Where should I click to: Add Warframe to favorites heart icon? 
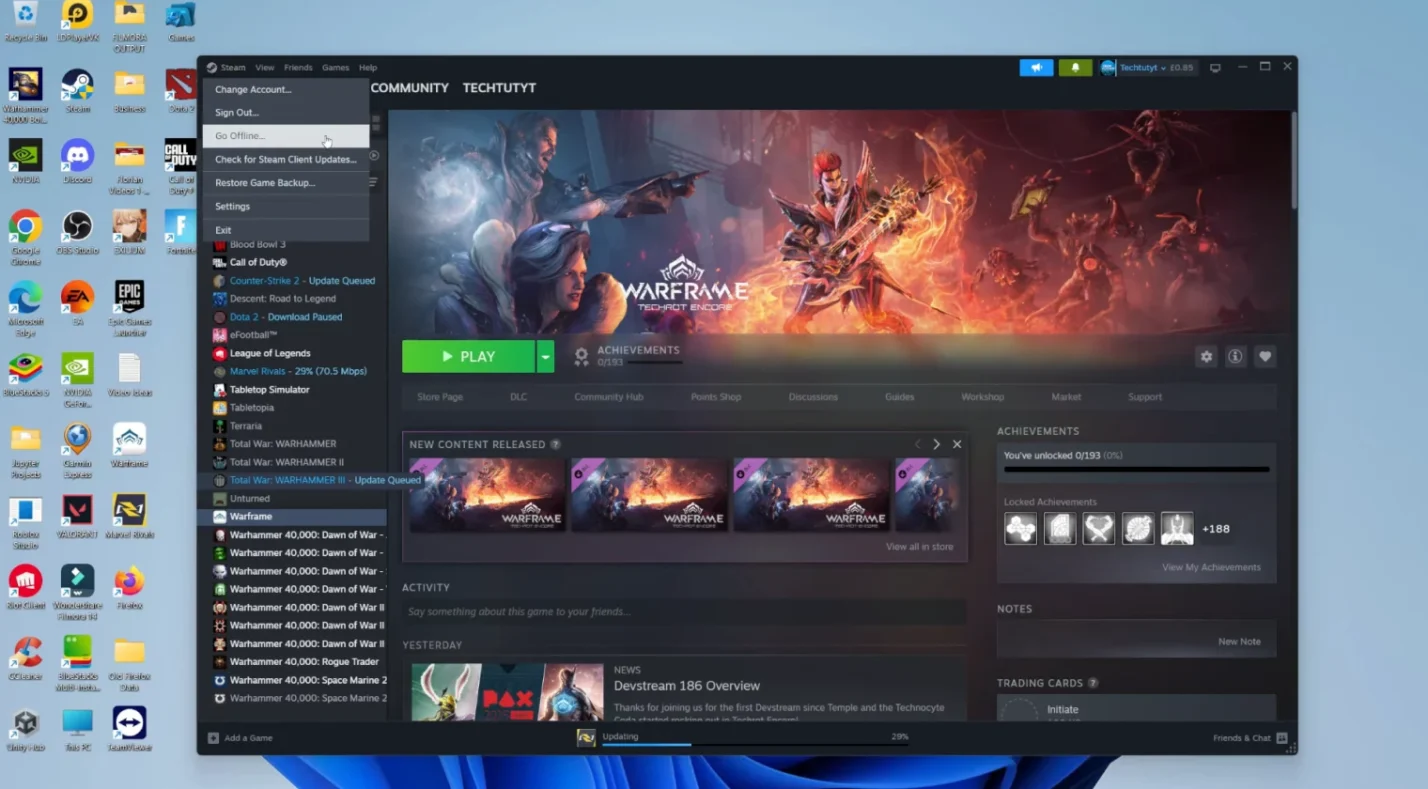1265,357
